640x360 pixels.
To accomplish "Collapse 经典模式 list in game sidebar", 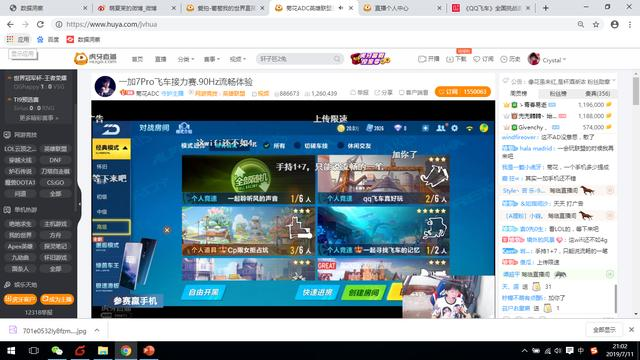I will click(125, 147).
